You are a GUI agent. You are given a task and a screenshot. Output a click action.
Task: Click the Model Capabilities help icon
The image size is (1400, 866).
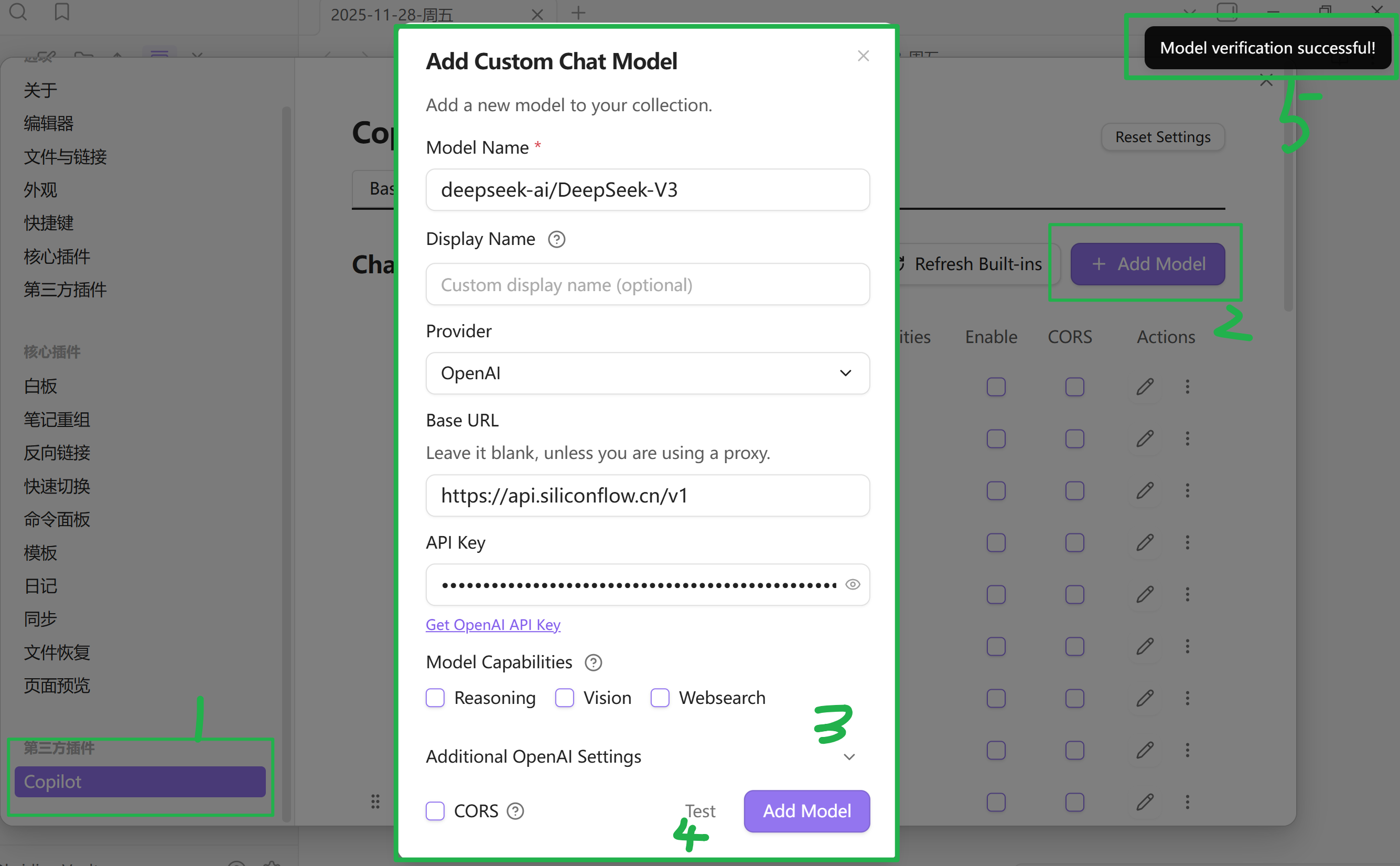(x=593, y=662)
